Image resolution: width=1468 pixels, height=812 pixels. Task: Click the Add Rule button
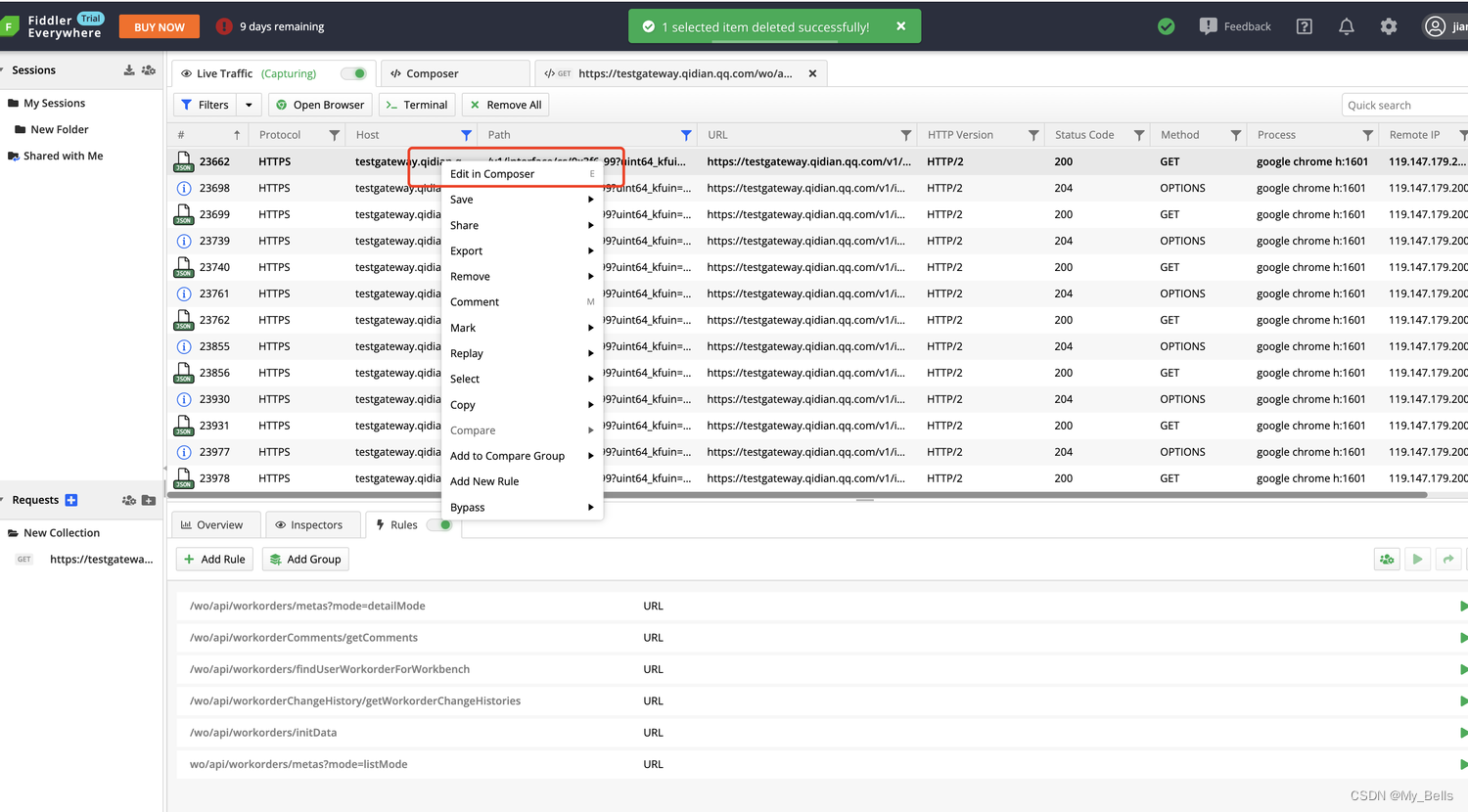click(214, 560)
